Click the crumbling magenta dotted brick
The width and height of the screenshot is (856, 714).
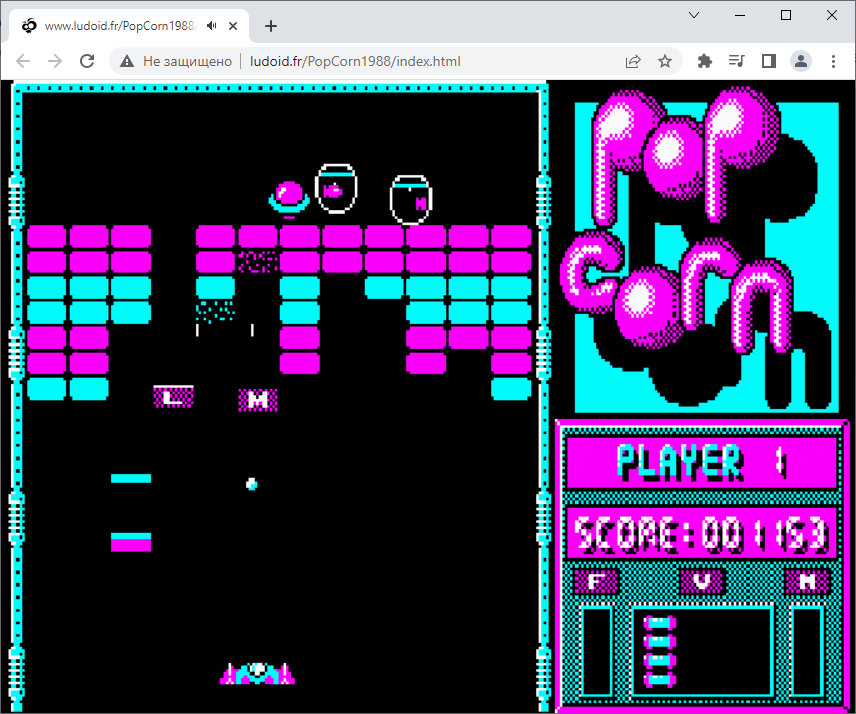point(258,261)
